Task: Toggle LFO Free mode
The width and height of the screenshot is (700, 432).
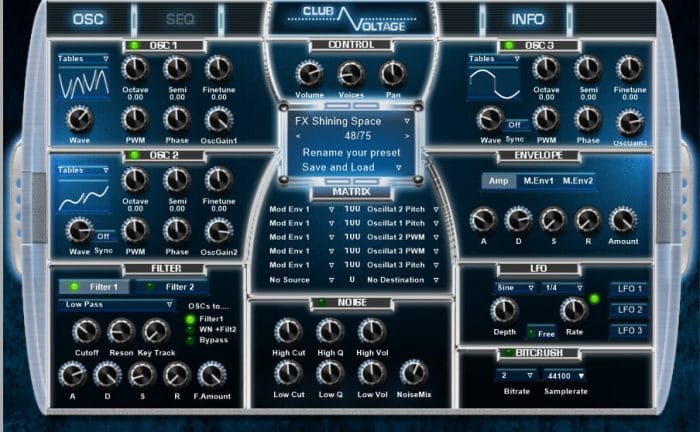Action: point(541,333)
